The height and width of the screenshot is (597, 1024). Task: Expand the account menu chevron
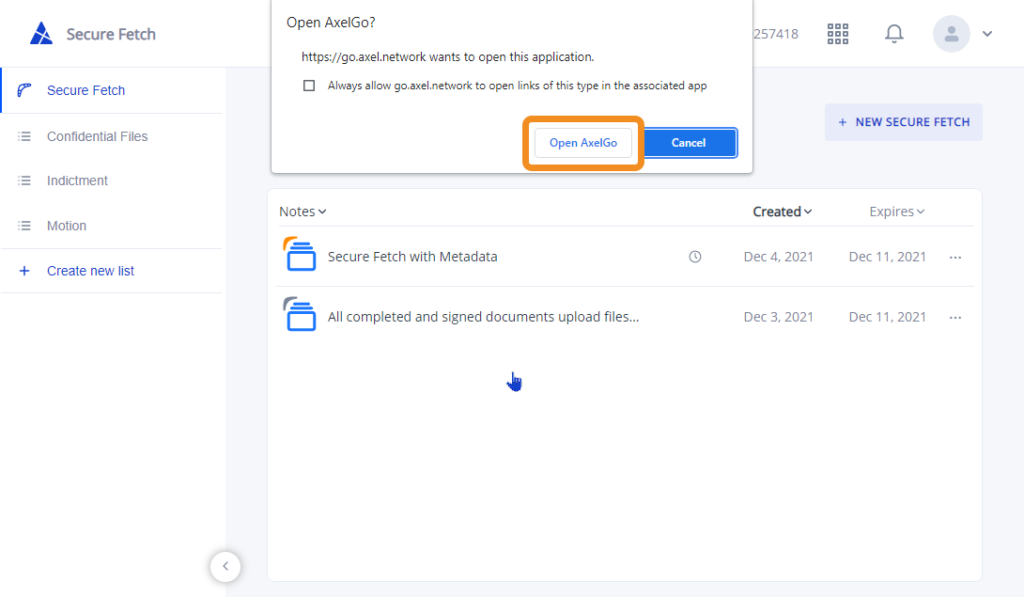(987, 34)
